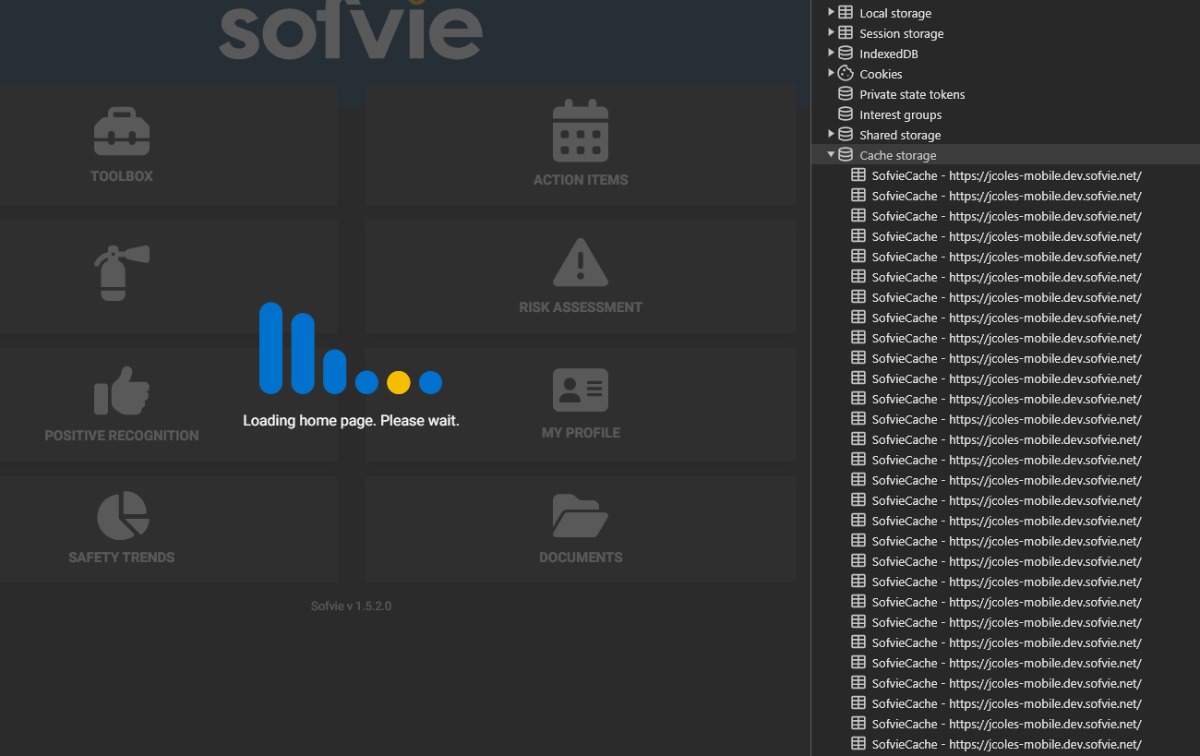Open the Documents folder icon
Image resolution: width=1200 pixels, height=756 pixels.
[x=581, y=516]
